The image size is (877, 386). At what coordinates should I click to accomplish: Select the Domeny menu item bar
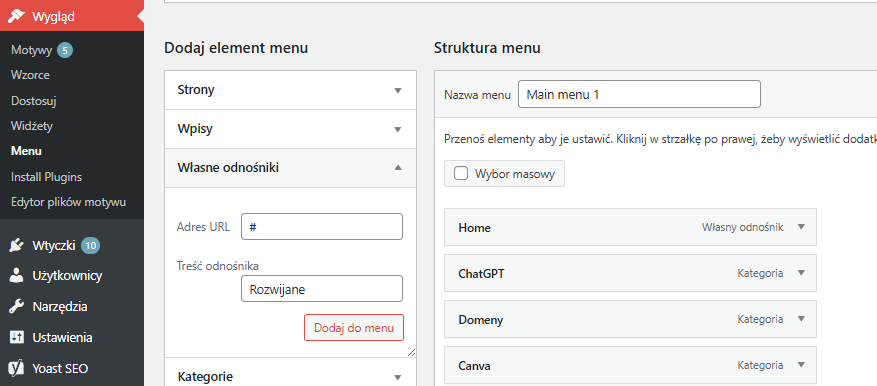630,319
